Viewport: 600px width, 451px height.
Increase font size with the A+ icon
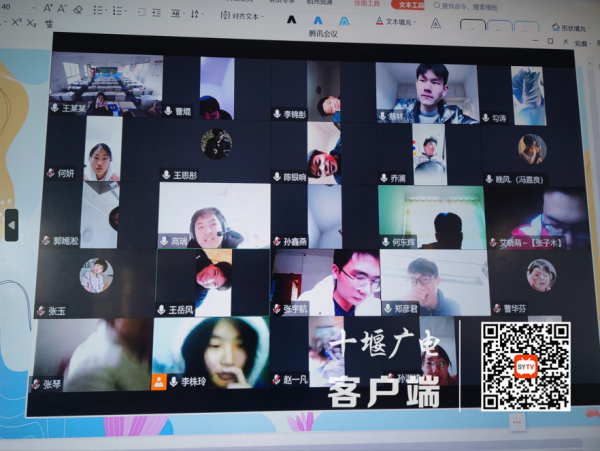(47, 8)
